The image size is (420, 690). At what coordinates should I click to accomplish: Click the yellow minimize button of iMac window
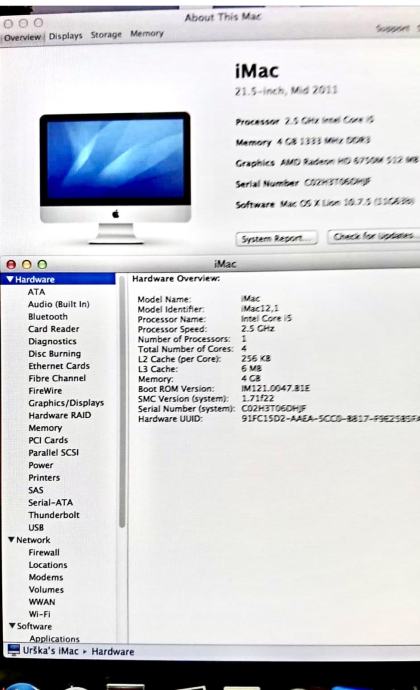(x=27, y=264)
